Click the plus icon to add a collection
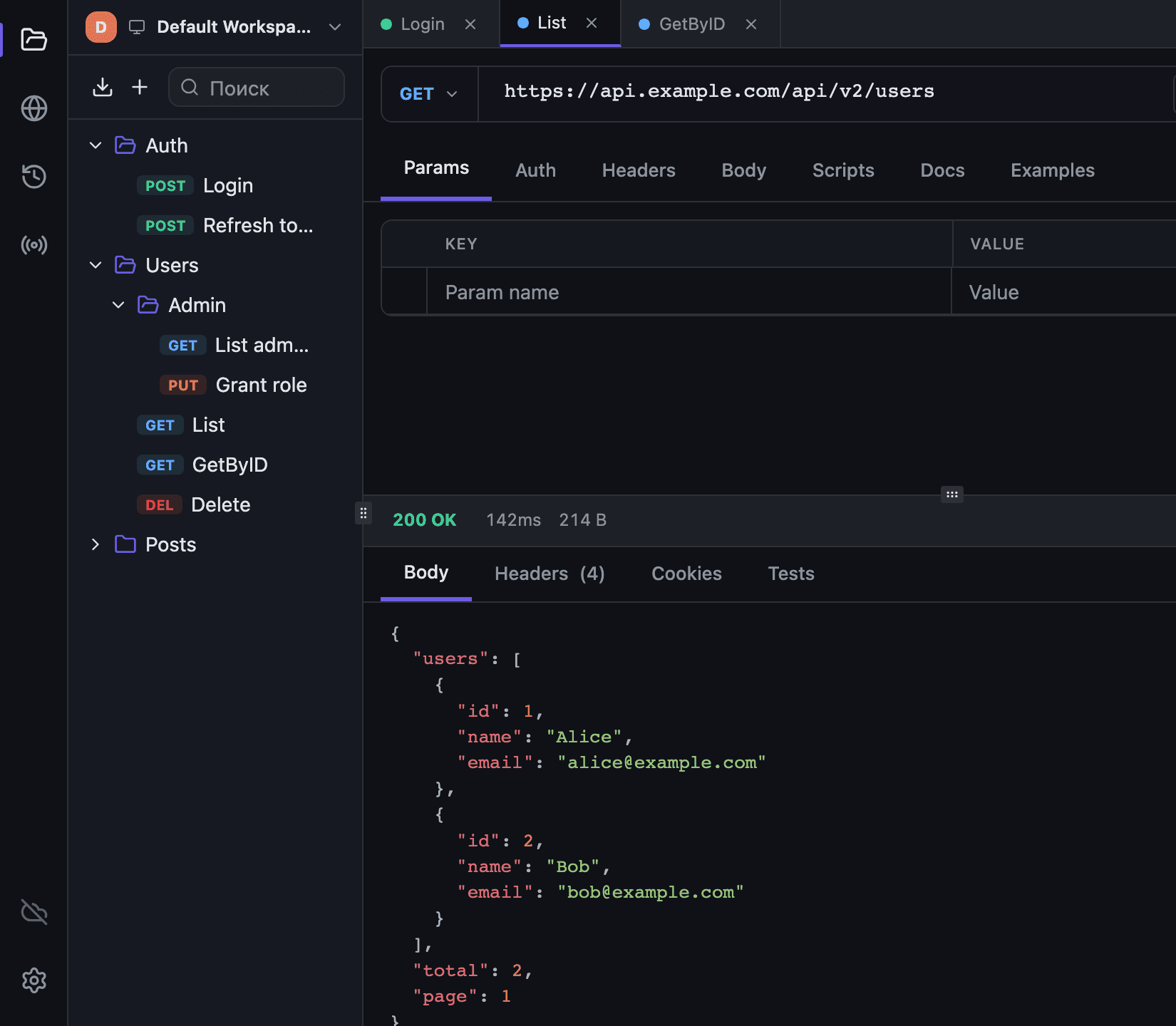Viewport: 1176px width, 1026px height. [x=140, y=87]
